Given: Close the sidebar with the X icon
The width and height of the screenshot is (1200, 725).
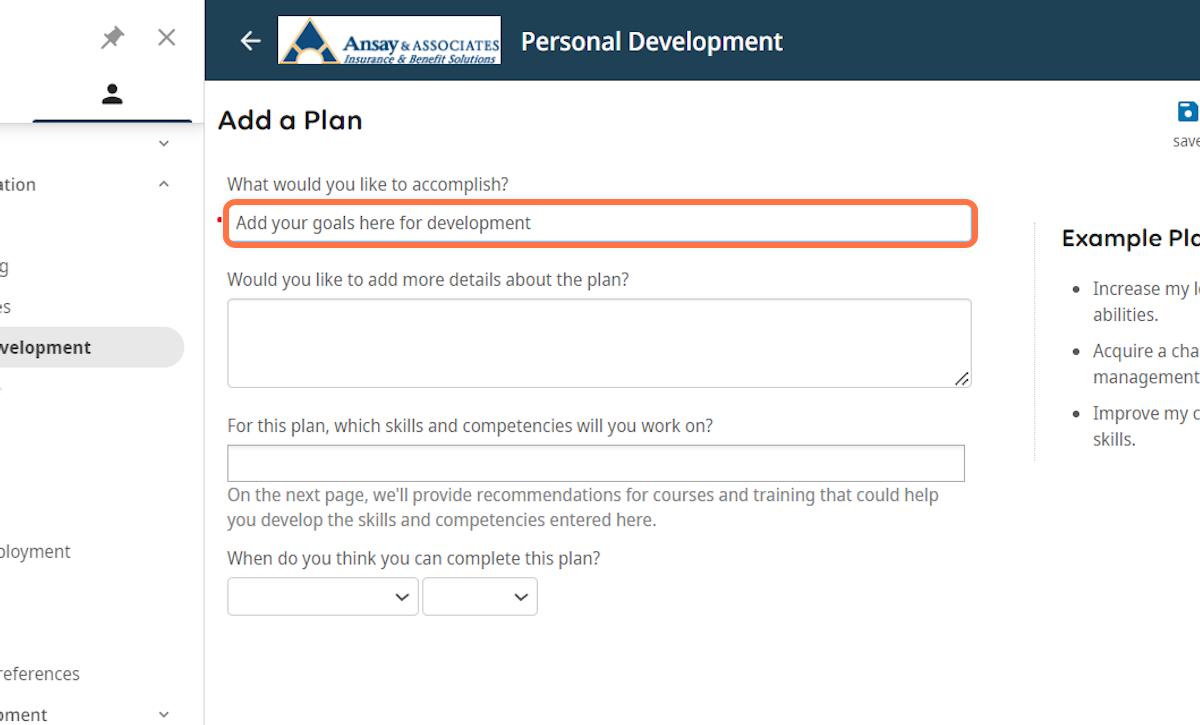Looking at the screenshot, I should tap(167, 38).
